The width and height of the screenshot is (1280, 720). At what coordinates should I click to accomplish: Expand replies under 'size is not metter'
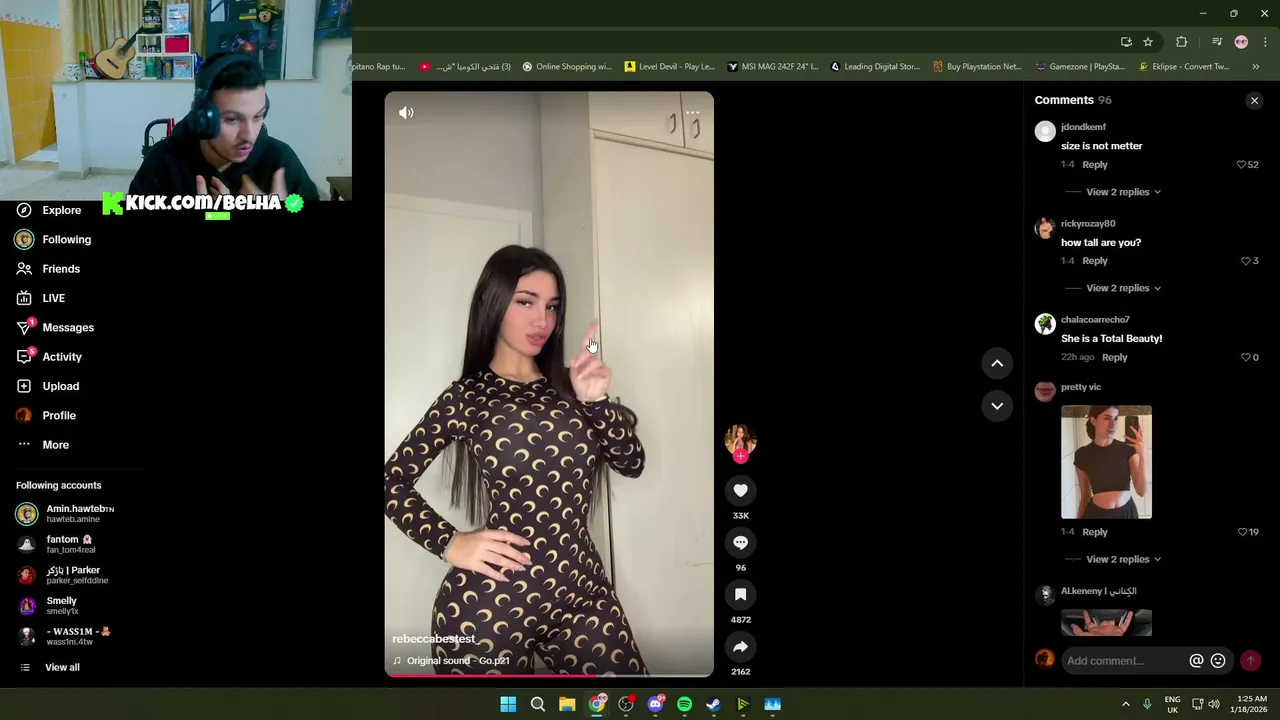click(1123, 192)
